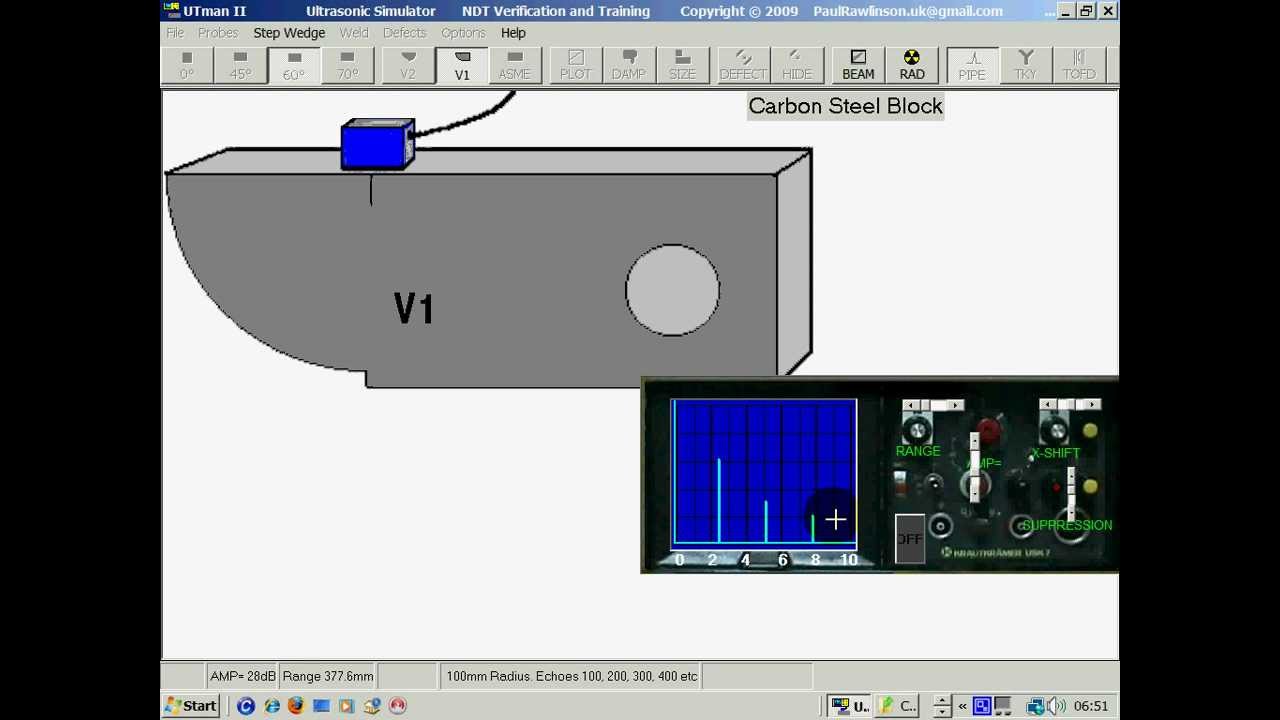Click X-SHIFT left arrow
The width and height of the screenshot is (1280, 720).
1046,405
